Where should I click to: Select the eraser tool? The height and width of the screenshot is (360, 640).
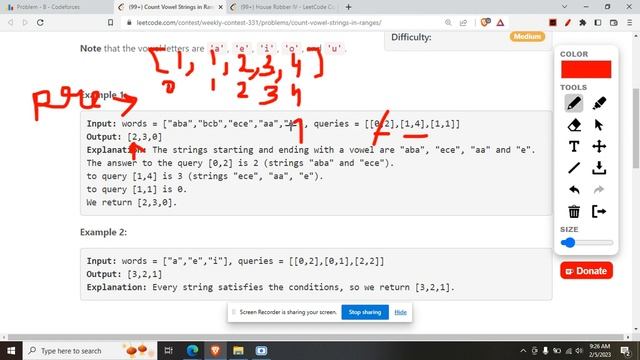[x=574, y=125]
